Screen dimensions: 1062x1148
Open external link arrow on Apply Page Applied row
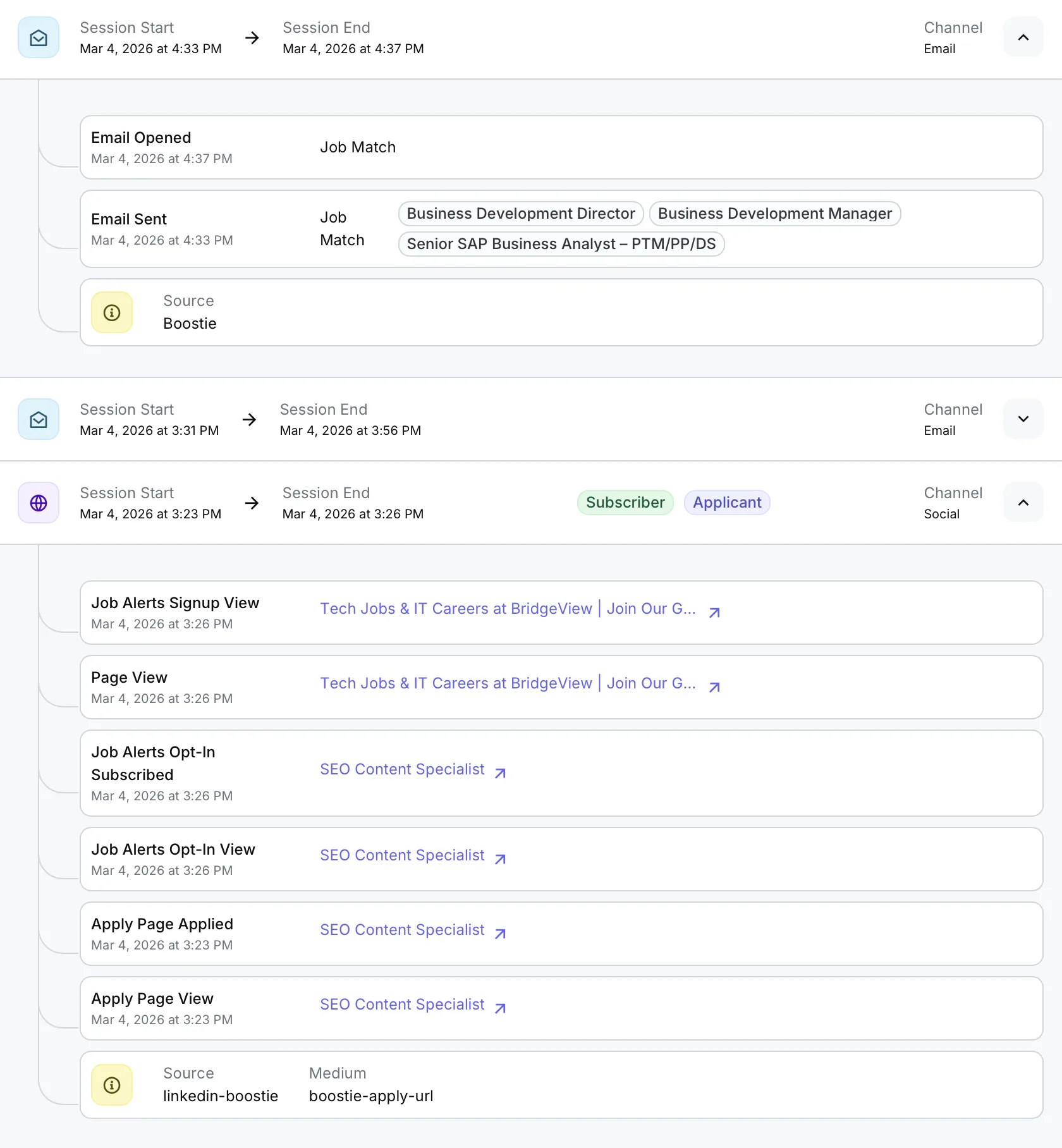pyautogui.click(x=500, y=934)
